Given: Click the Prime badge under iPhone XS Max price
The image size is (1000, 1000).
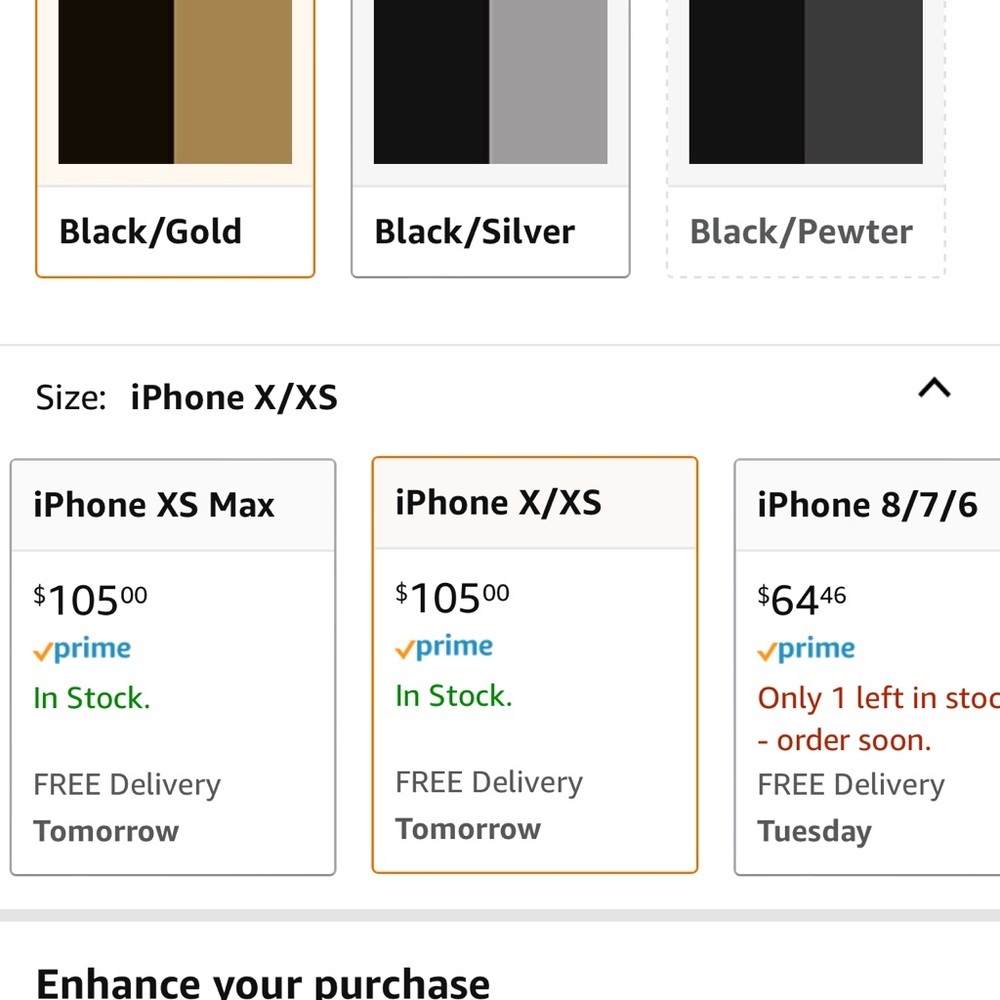Looking at the screenshot, I should click(x=82, y=649).
